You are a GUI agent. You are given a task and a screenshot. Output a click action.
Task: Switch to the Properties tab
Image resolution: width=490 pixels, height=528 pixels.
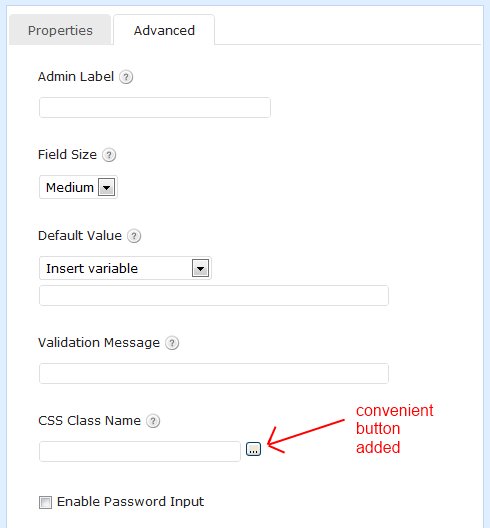coord(60,30)
